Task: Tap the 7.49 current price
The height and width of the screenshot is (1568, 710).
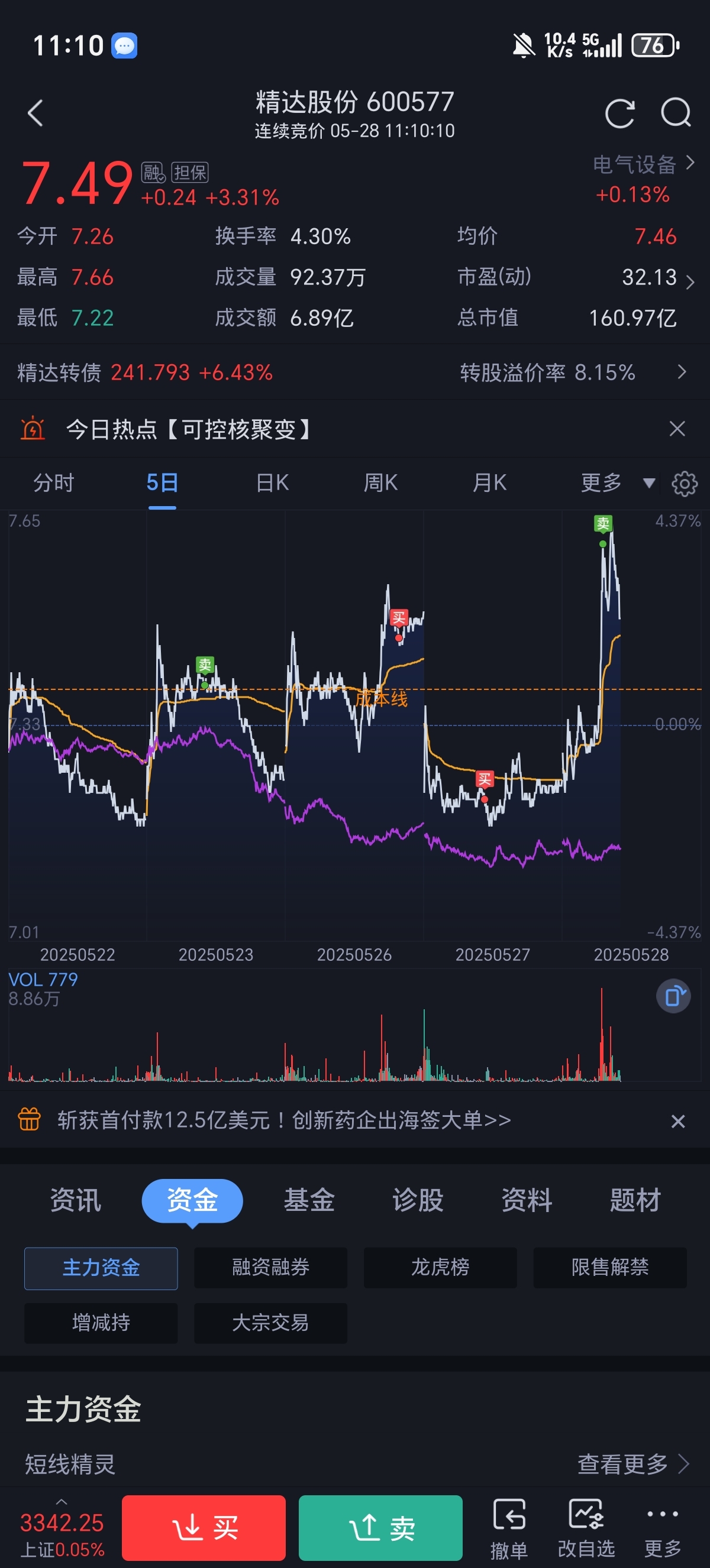Action: (78, 183)
